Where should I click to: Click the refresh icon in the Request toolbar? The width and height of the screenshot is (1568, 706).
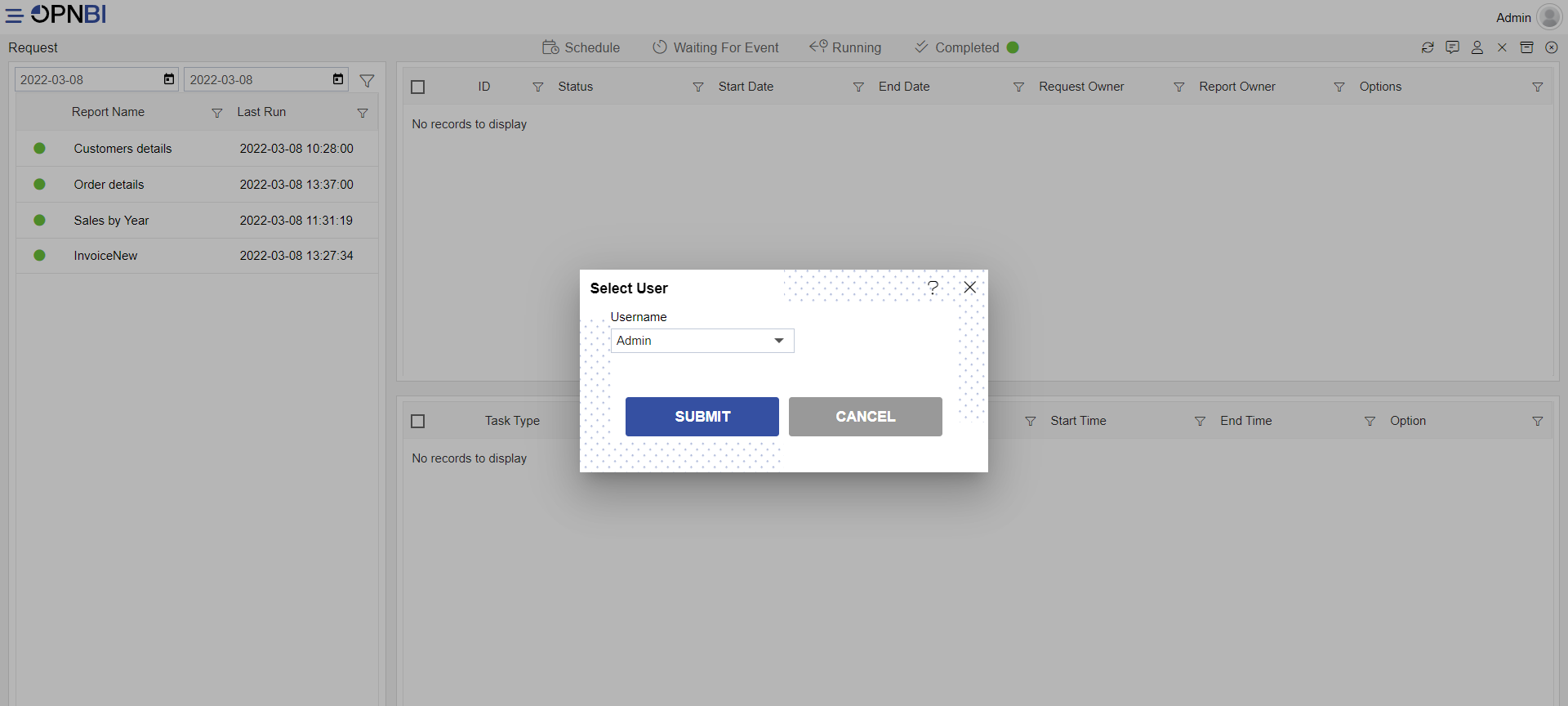tap(1428, 47)
